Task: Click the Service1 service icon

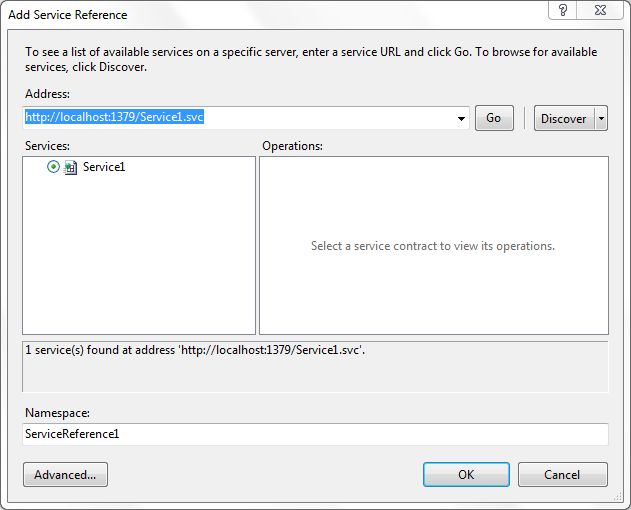Action: click(70, 168)
